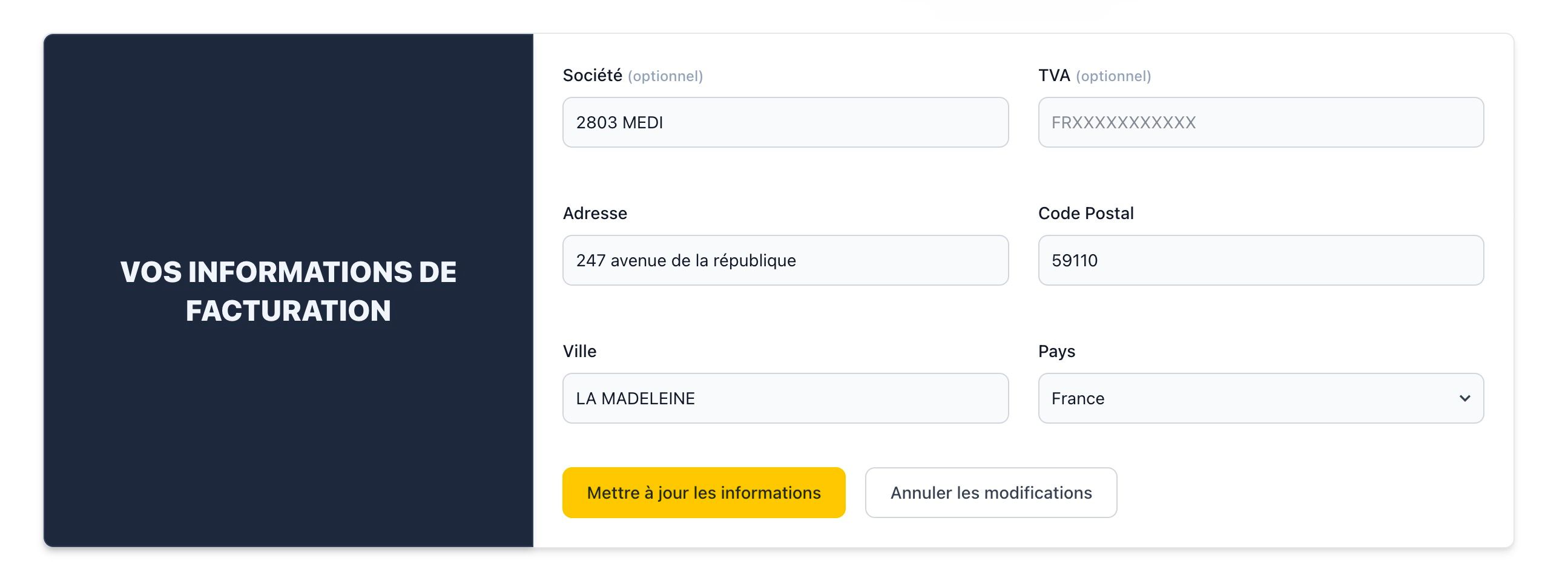Expand the France country selector

[1260, 398]
